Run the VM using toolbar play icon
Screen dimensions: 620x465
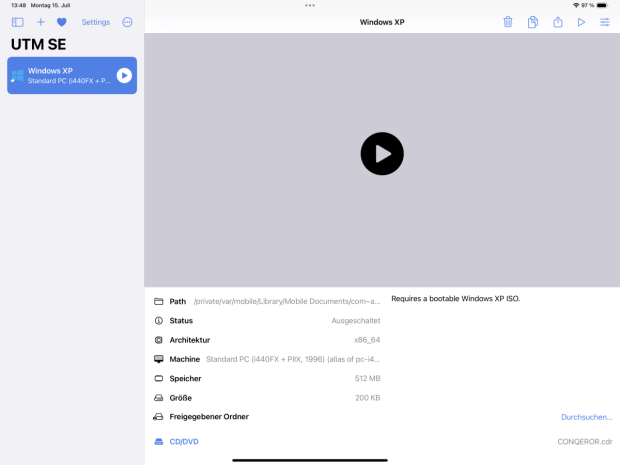point(581,22)
